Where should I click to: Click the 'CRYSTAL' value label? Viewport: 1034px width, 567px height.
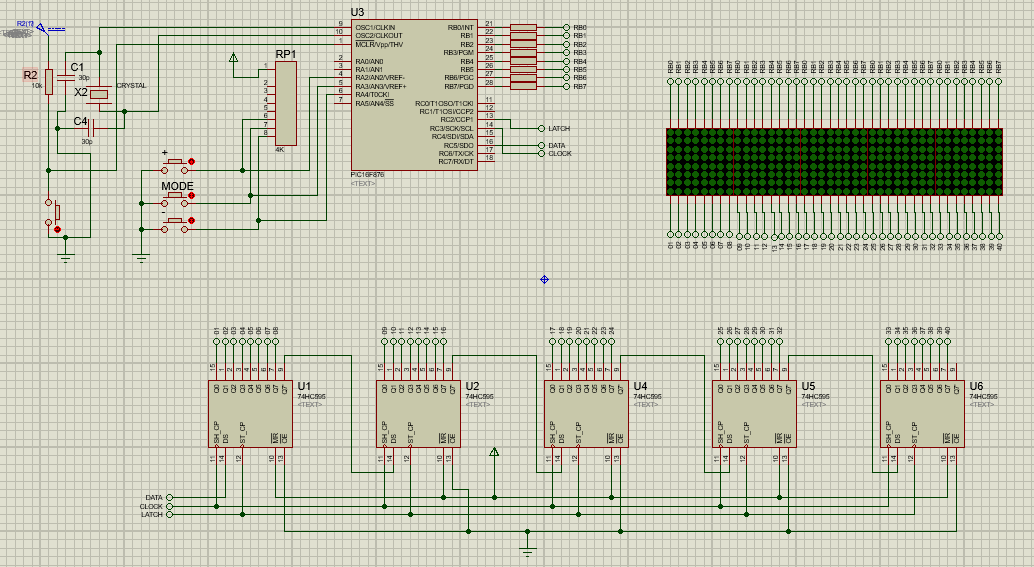pos(131,86)
